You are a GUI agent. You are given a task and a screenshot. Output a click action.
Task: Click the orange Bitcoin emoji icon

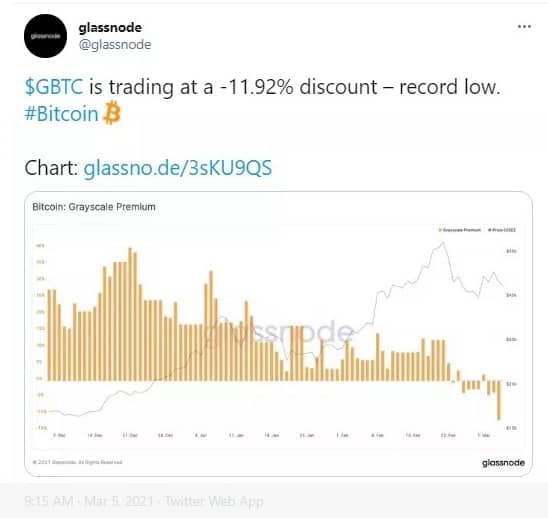point(111,112)
